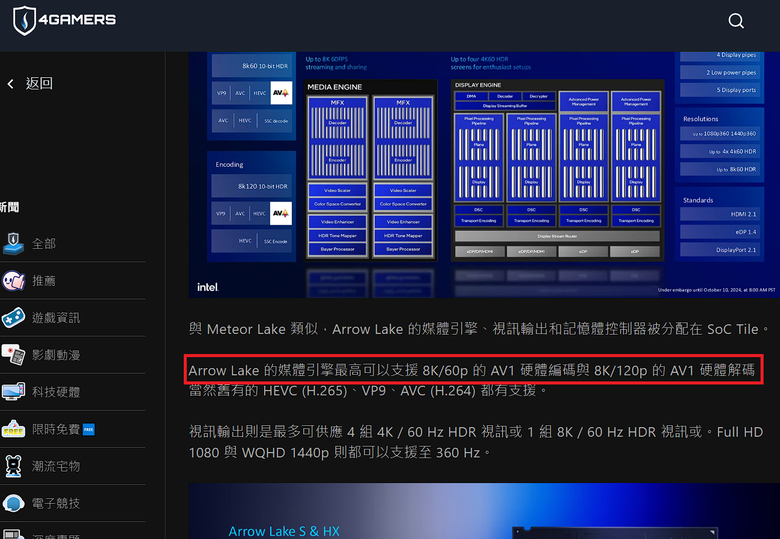The width and height of the screenshot is (780, 539).
Task: Click the line about WQHD 1440p 360 Hz
Action: (340, 453)
